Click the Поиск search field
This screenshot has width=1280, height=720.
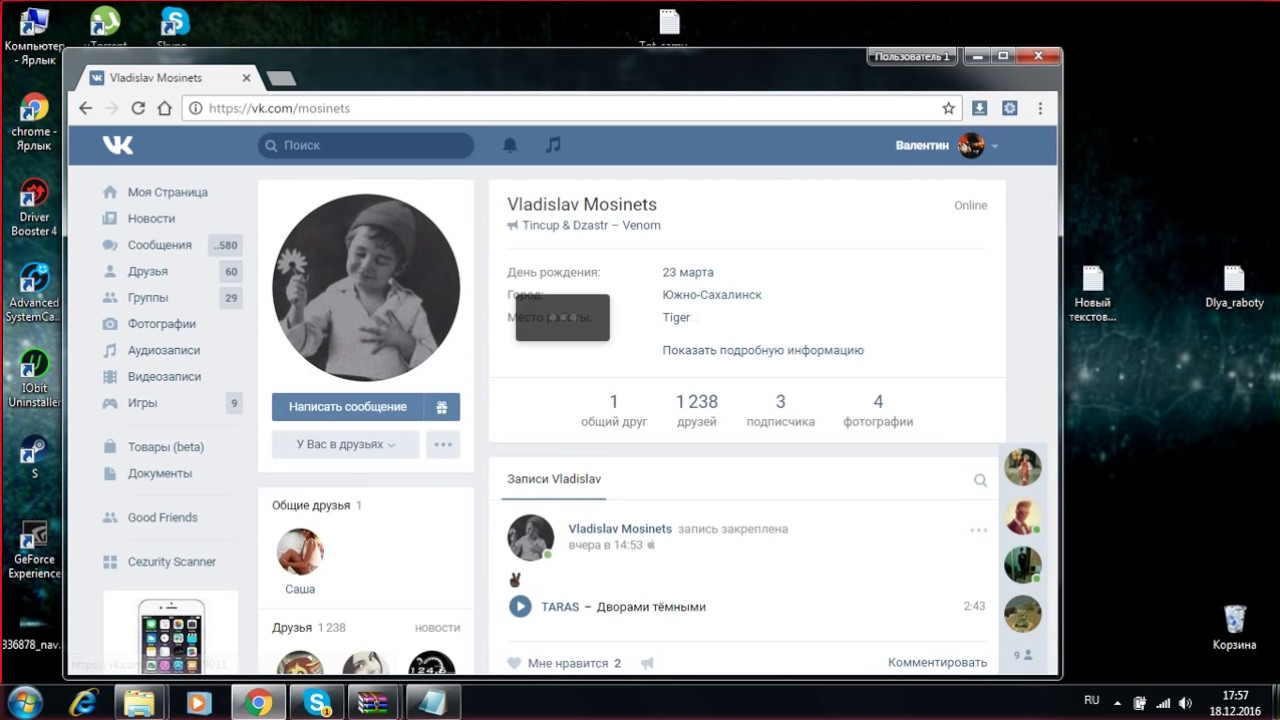tap(366, 145)
